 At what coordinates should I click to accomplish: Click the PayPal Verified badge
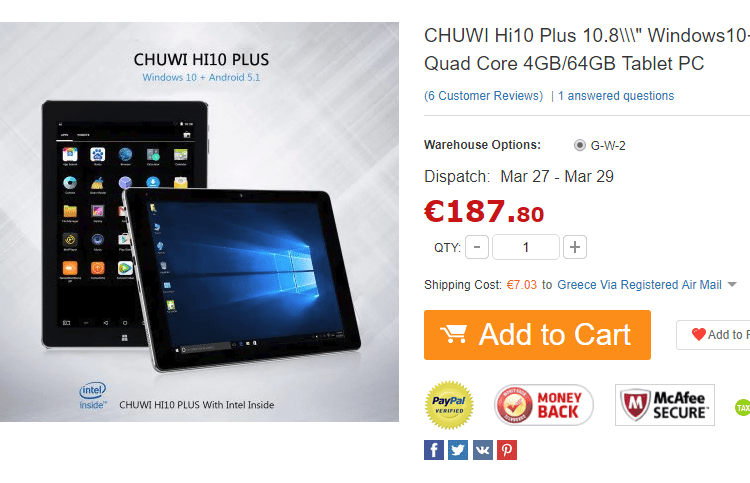pos(449,405)
